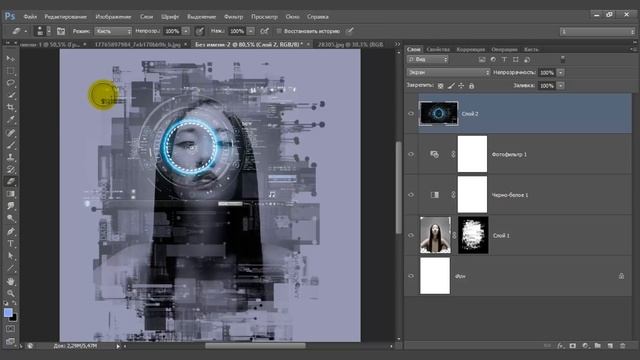Select the Healing Brush tool
Screen dimensions: 640x360
point(11,132)
